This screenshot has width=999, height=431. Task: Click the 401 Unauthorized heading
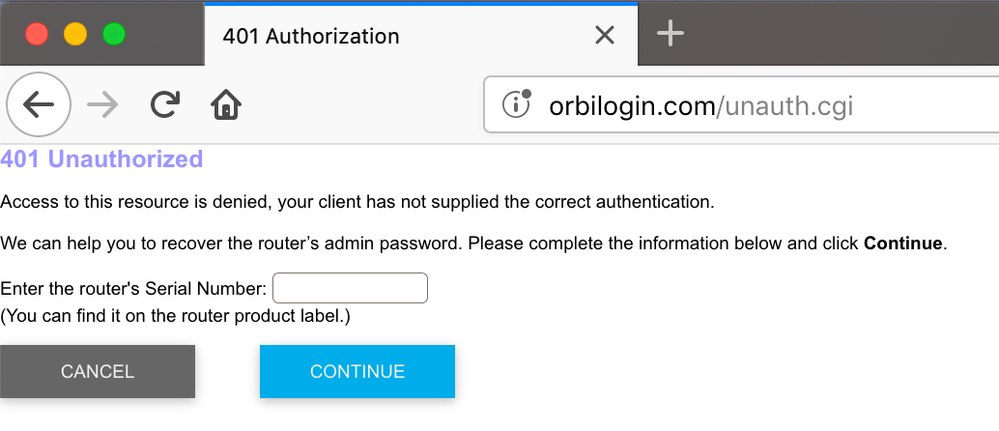pyautogui.click(x=102, y=159)
